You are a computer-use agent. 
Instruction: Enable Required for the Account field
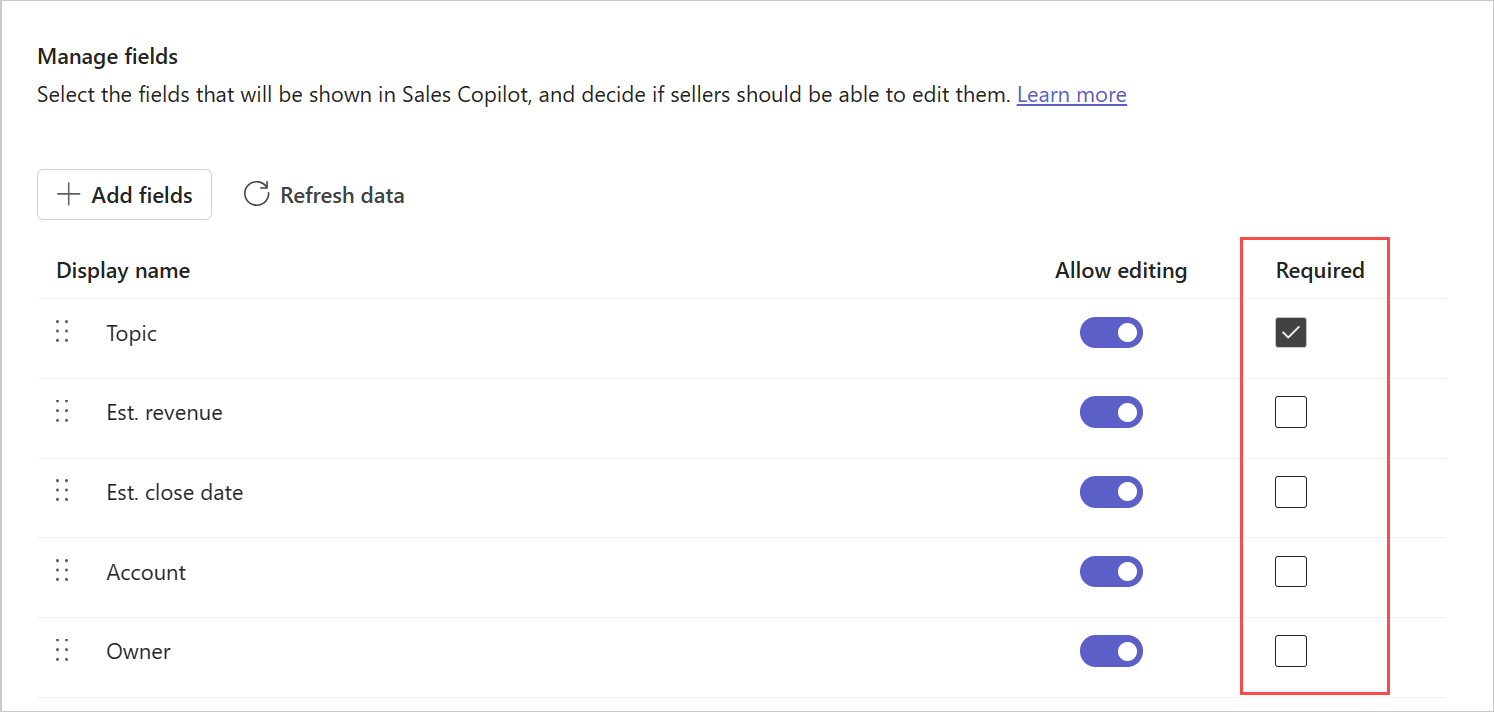1290,571
